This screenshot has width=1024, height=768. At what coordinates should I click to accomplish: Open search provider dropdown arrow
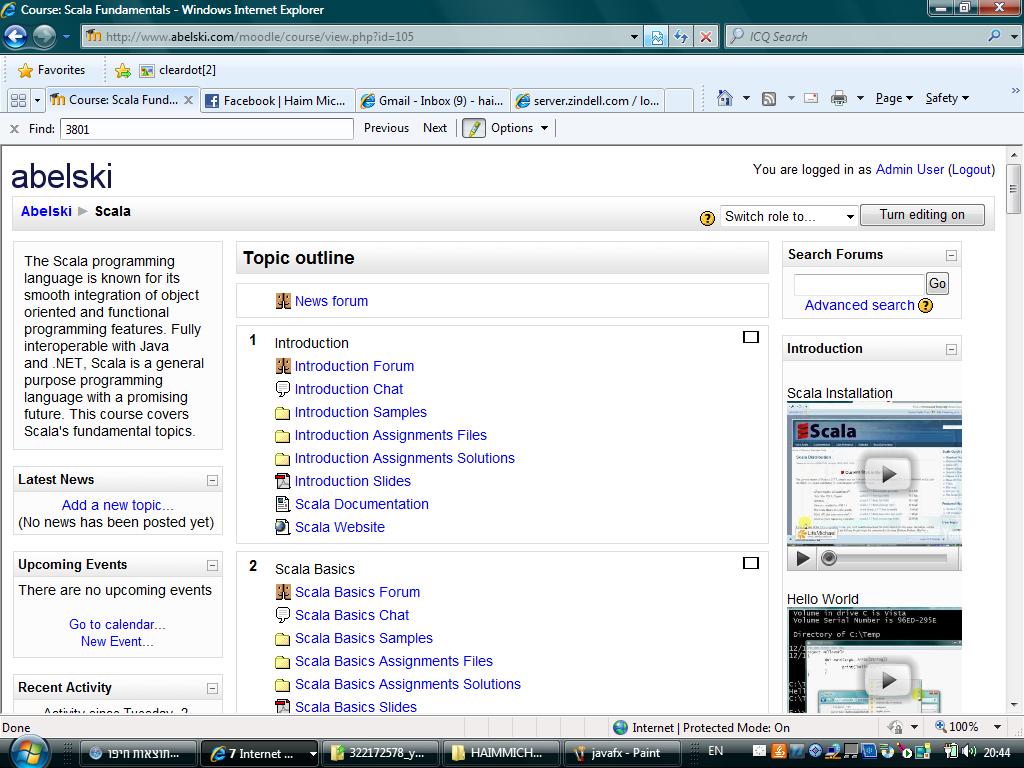[x=1013, y=37]
